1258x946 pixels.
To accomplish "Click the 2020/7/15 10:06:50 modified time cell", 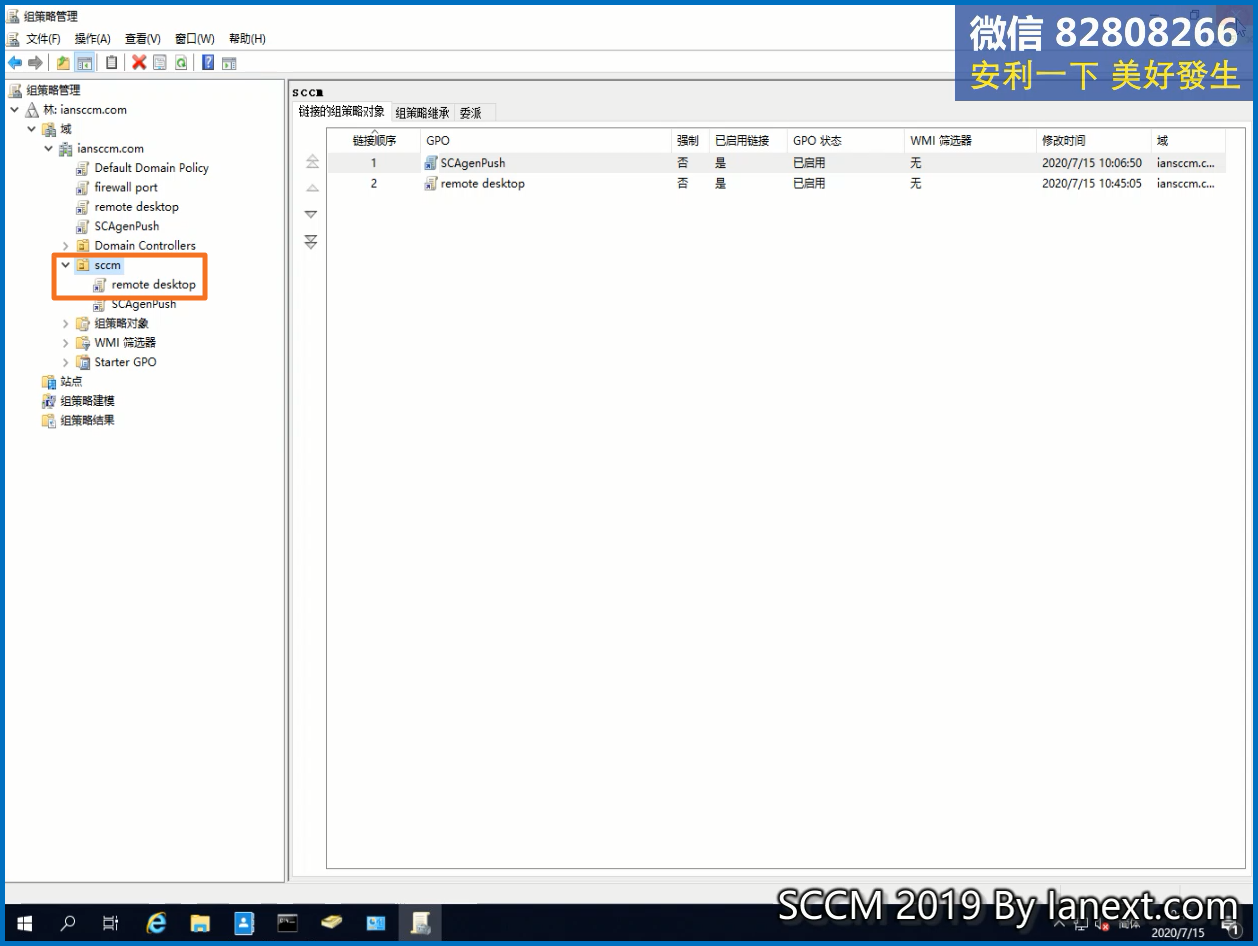I will [x=1092, y=163].
